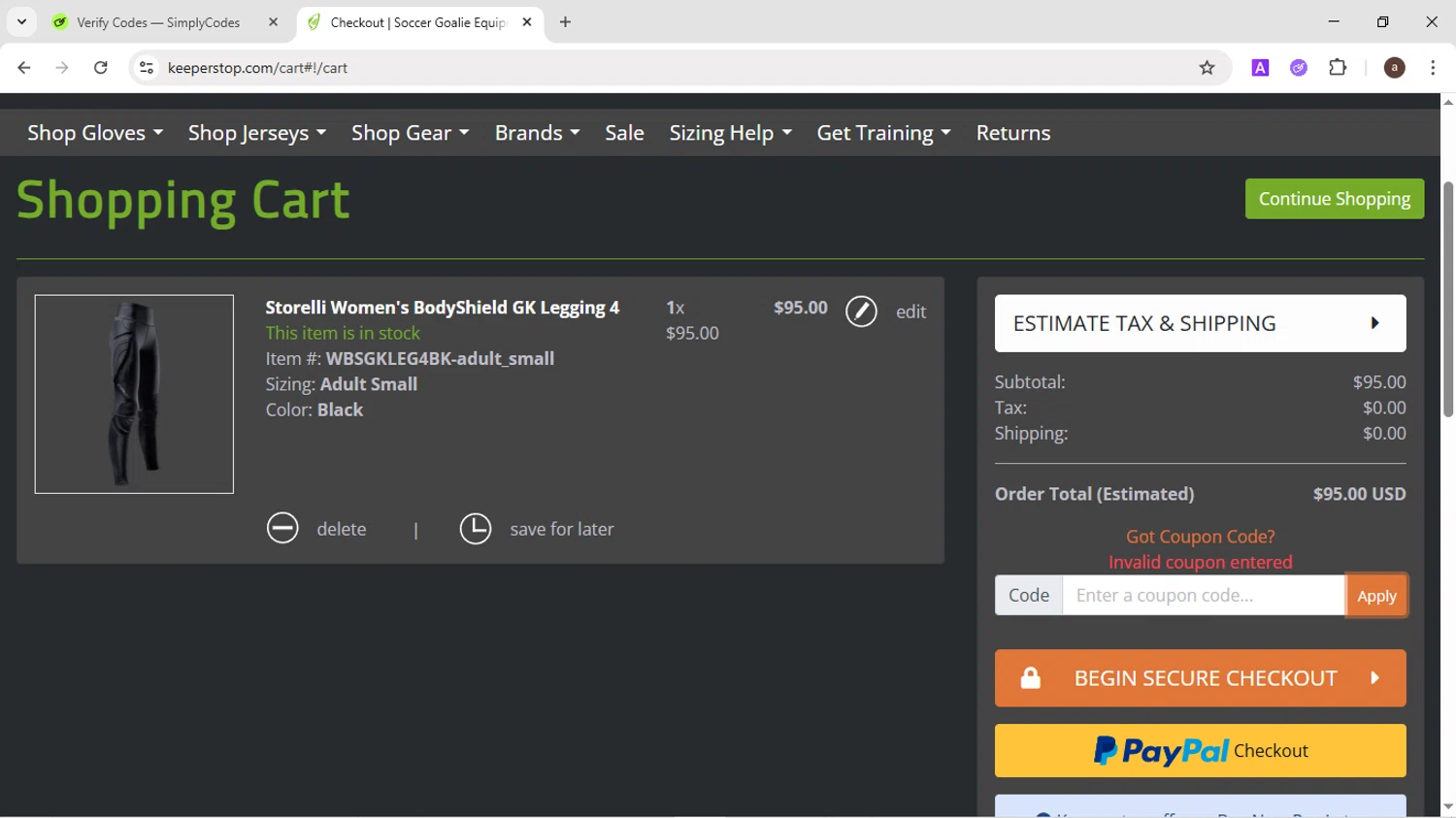The height and width of the screenshot is (818, 1456).
Task: Click the save for later clock icon
Action: pos(476,529)
